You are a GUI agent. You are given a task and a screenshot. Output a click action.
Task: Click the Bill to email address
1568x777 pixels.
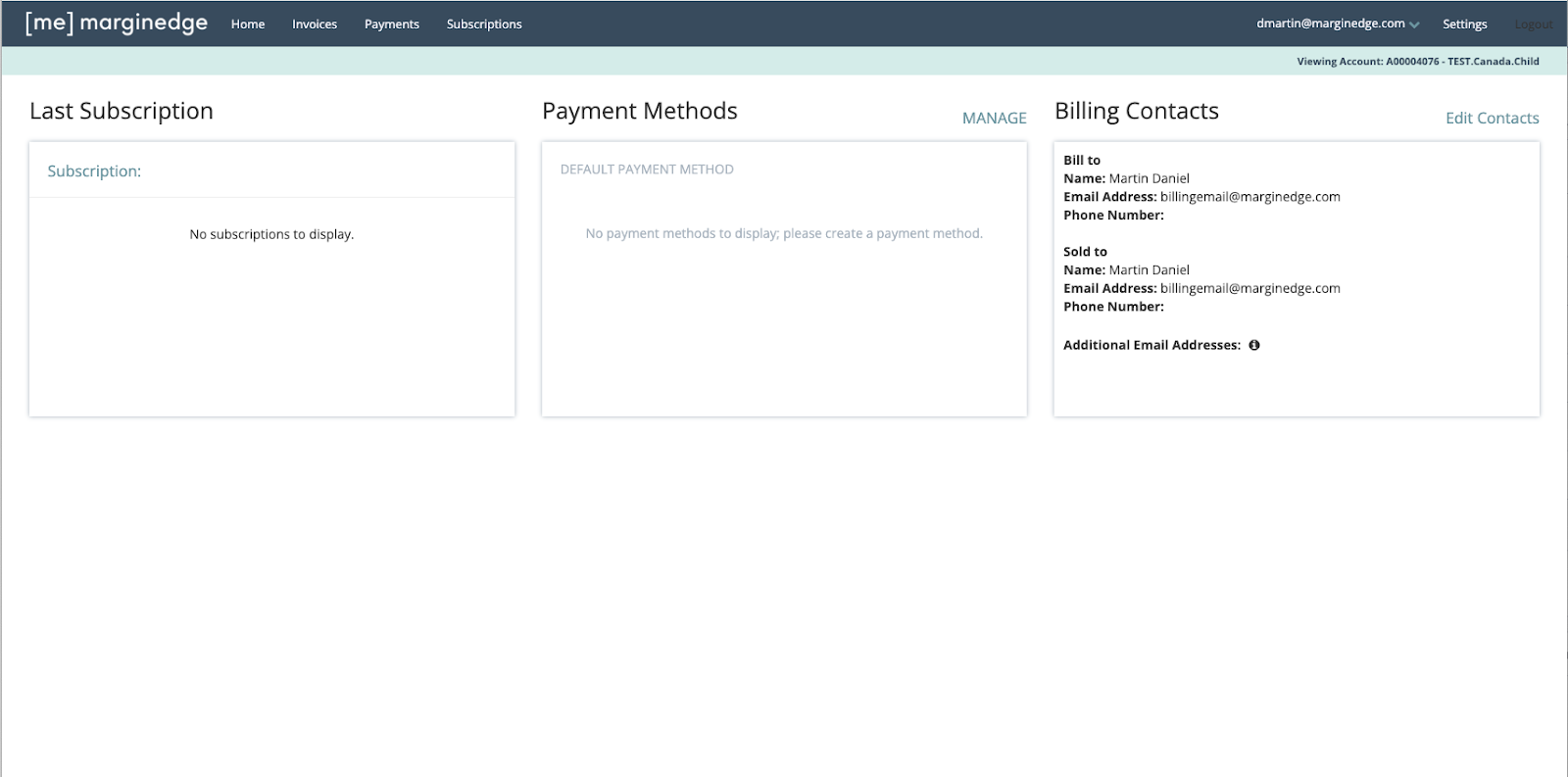tap(1249, 196)
